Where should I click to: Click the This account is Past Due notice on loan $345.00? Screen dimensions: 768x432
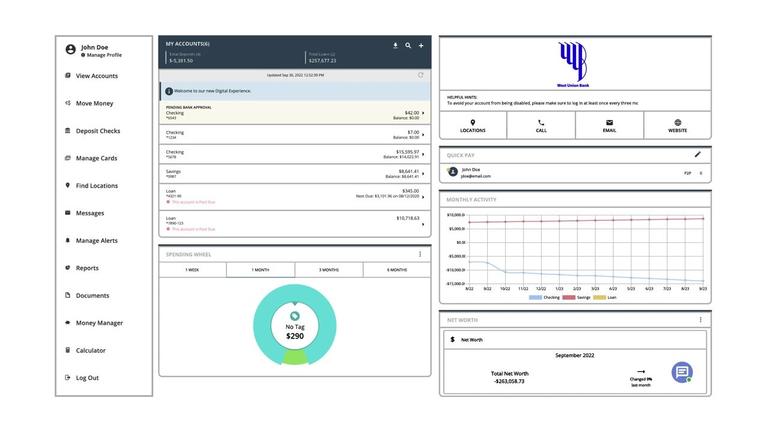[193, 202]
